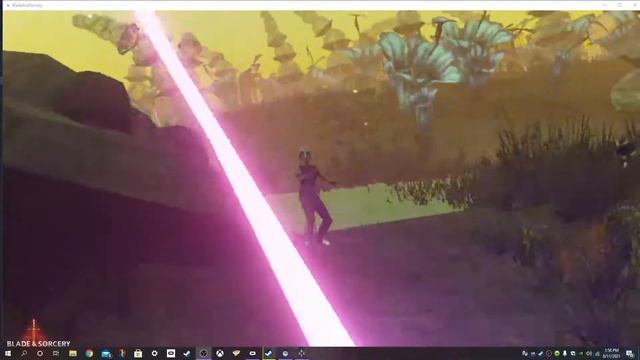Maximize the game window

point(620,5)
